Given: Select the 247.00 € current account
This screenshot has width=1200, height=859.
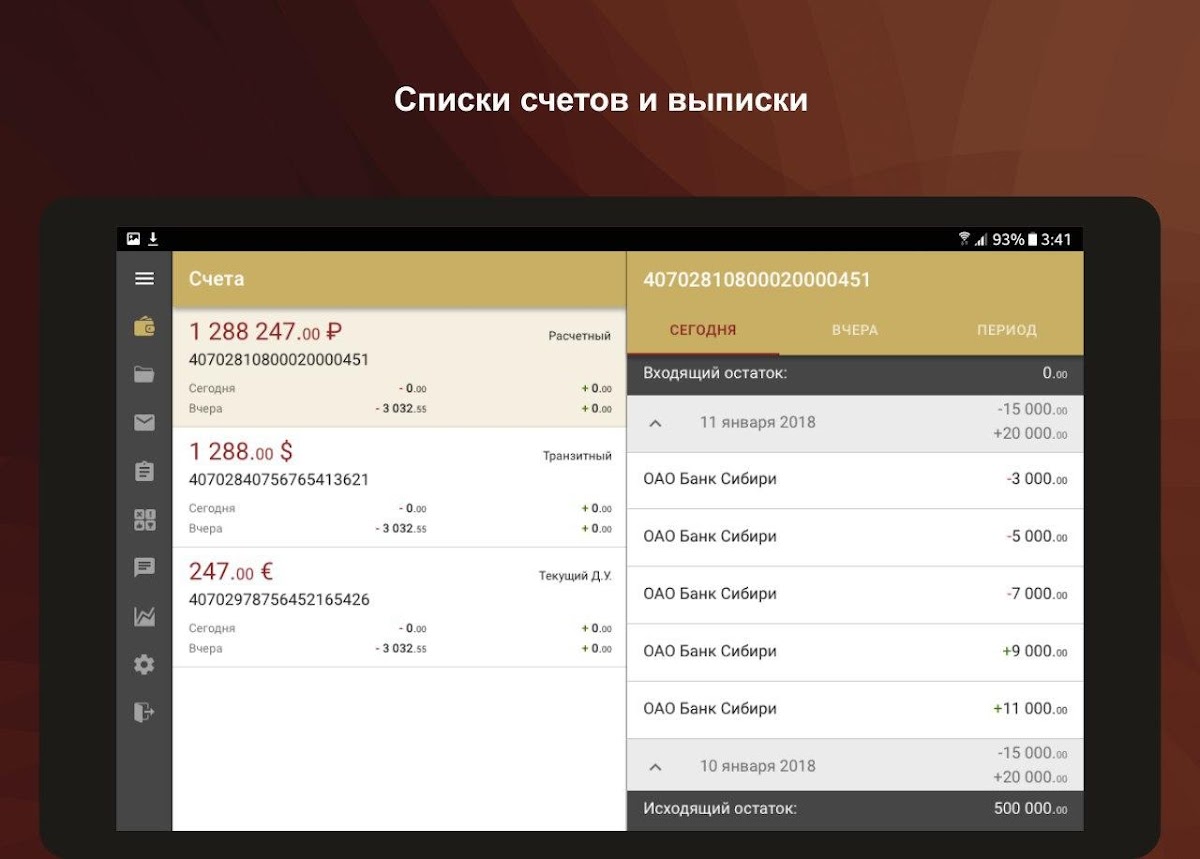Looking at the screenshot, I should coord(399,607).
